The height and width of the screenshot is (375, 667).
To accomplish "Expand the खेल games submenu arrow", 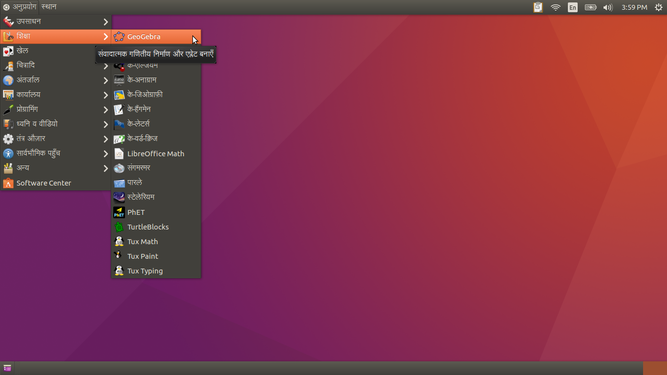I will coord(105,51).
